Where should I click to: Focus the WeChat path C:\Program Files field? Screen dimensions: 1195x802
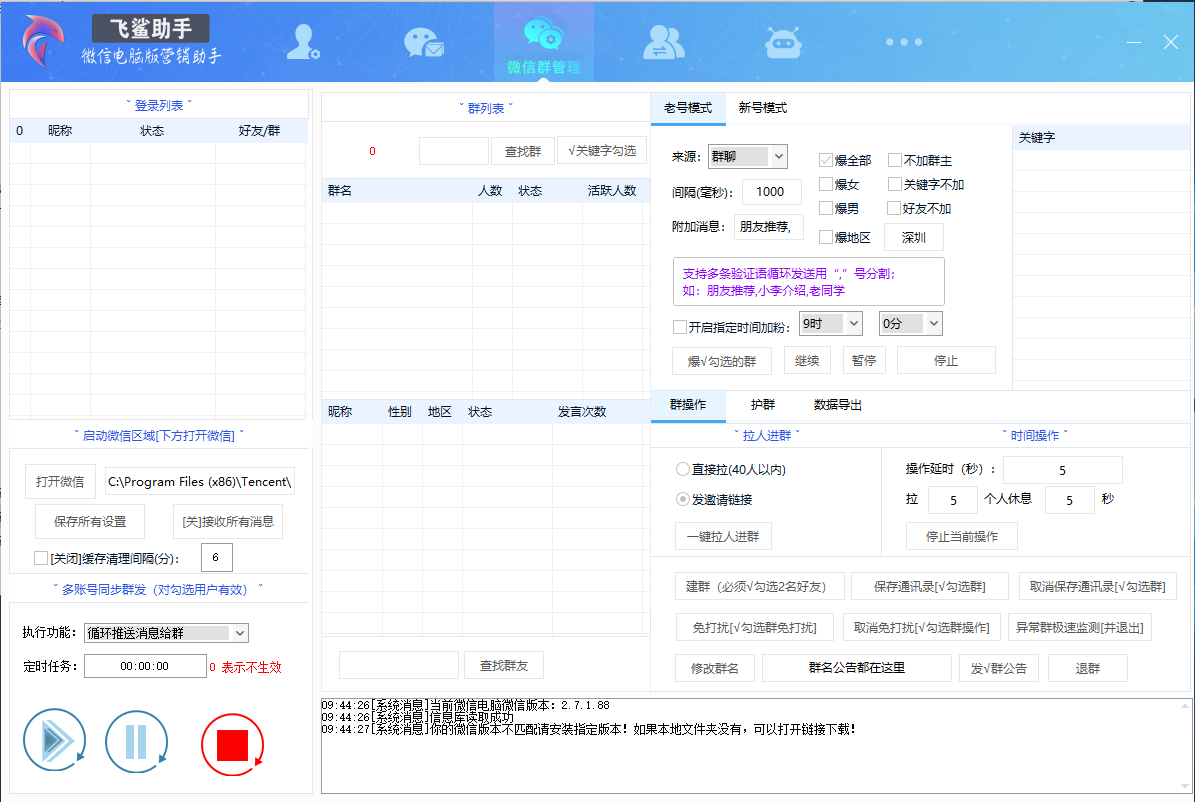[x=200, y=481]
